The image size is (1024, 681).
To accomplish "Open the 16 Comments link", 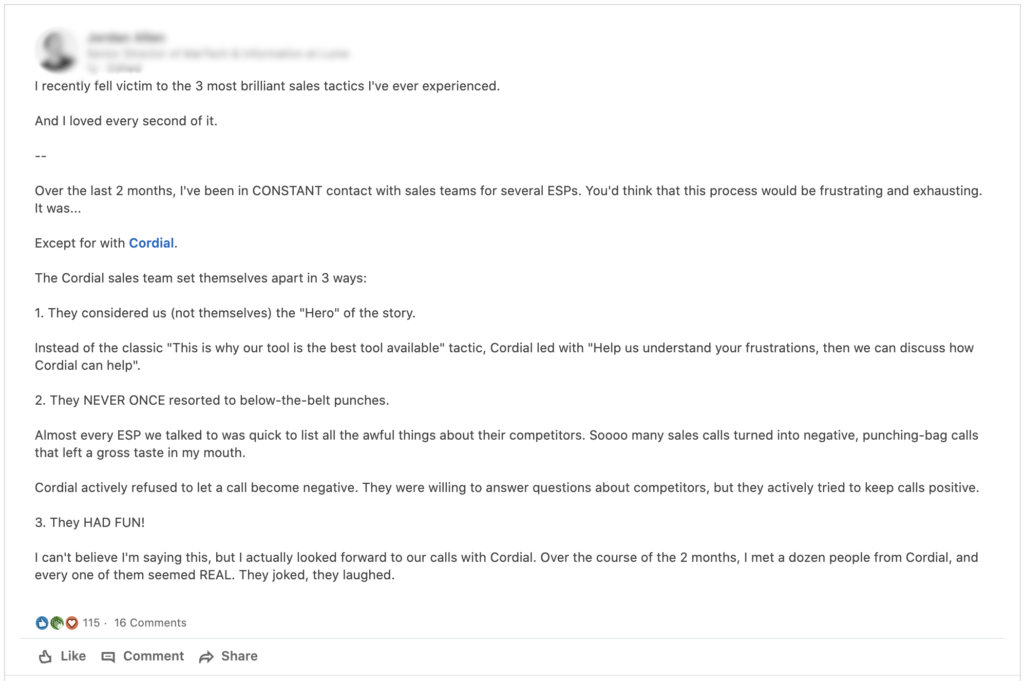I will (x=150, y=623).
